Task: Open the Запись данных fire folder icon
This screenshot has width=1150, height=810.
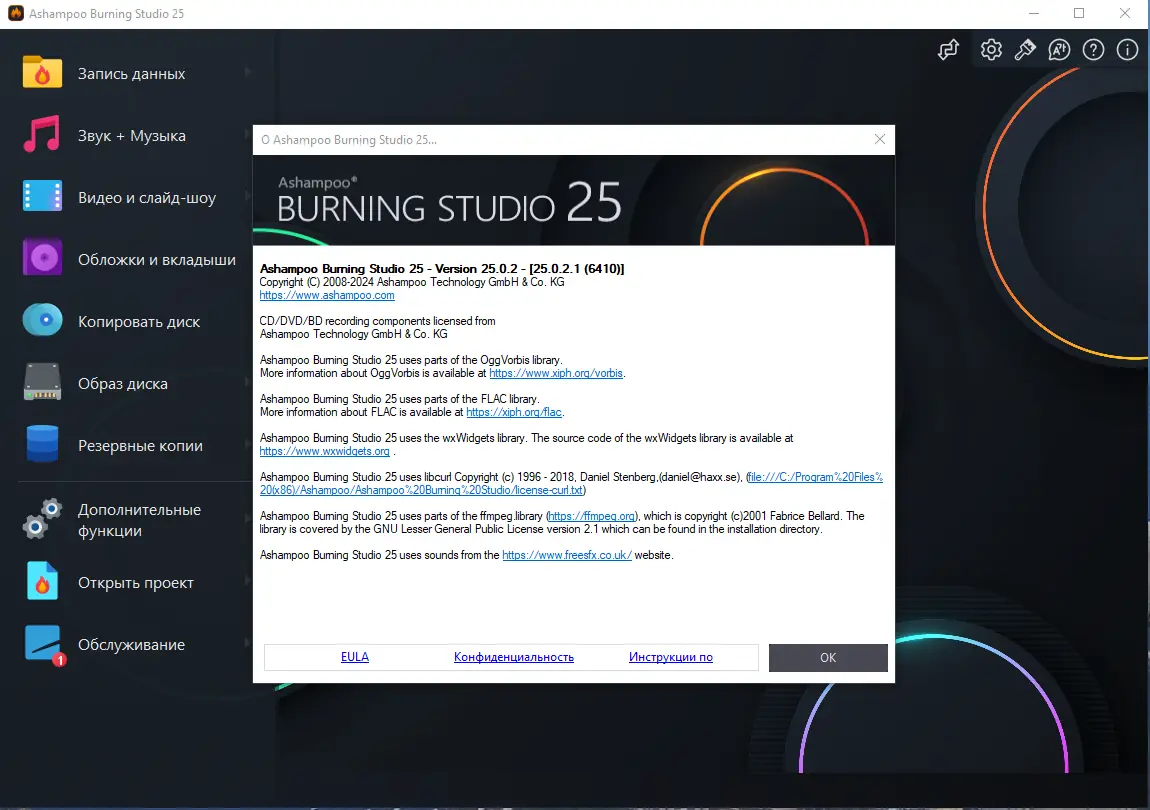Action: point(42,73)
